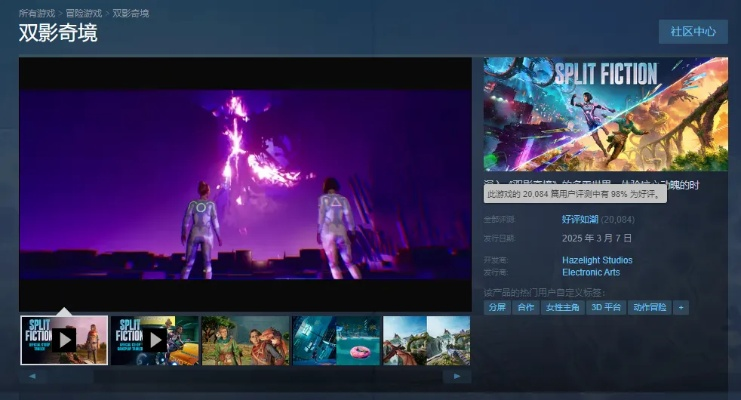Open the 分屏 tag
The width and height of the screenshot is (741, 400).
497,307
